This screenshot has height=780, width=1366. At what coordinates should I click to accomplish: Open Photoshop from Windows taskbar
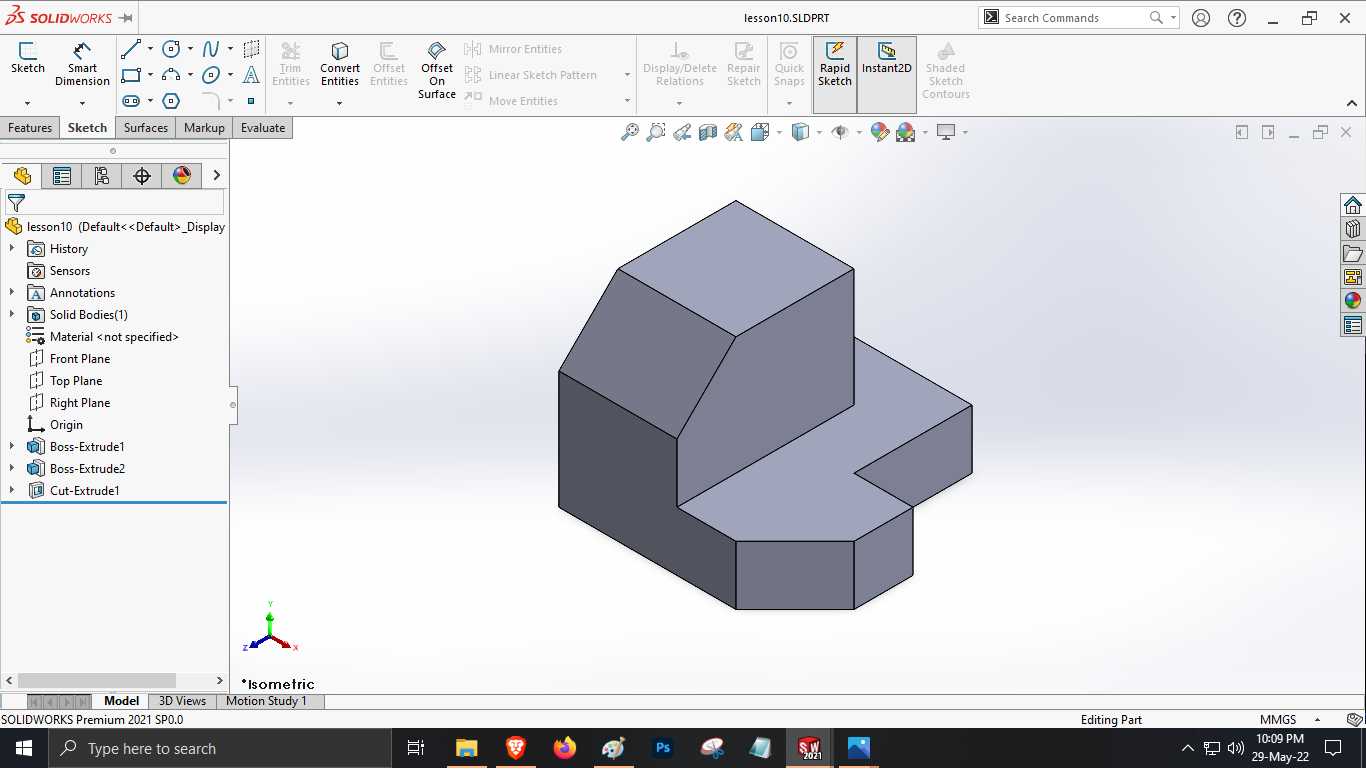click(x=663, y=748)
